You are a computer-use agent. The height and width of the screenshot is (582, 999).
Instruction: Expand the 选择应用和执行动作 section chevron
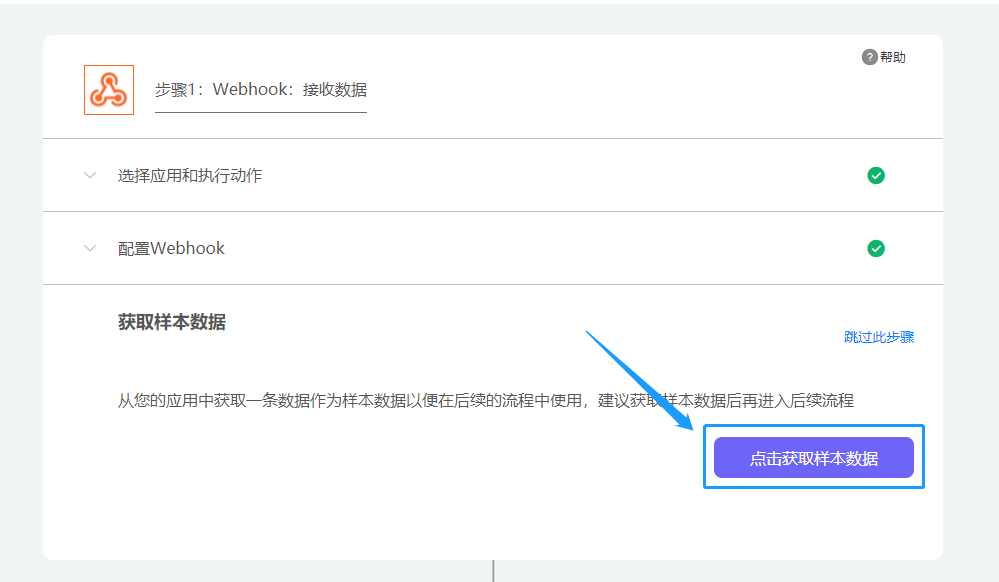90,175
